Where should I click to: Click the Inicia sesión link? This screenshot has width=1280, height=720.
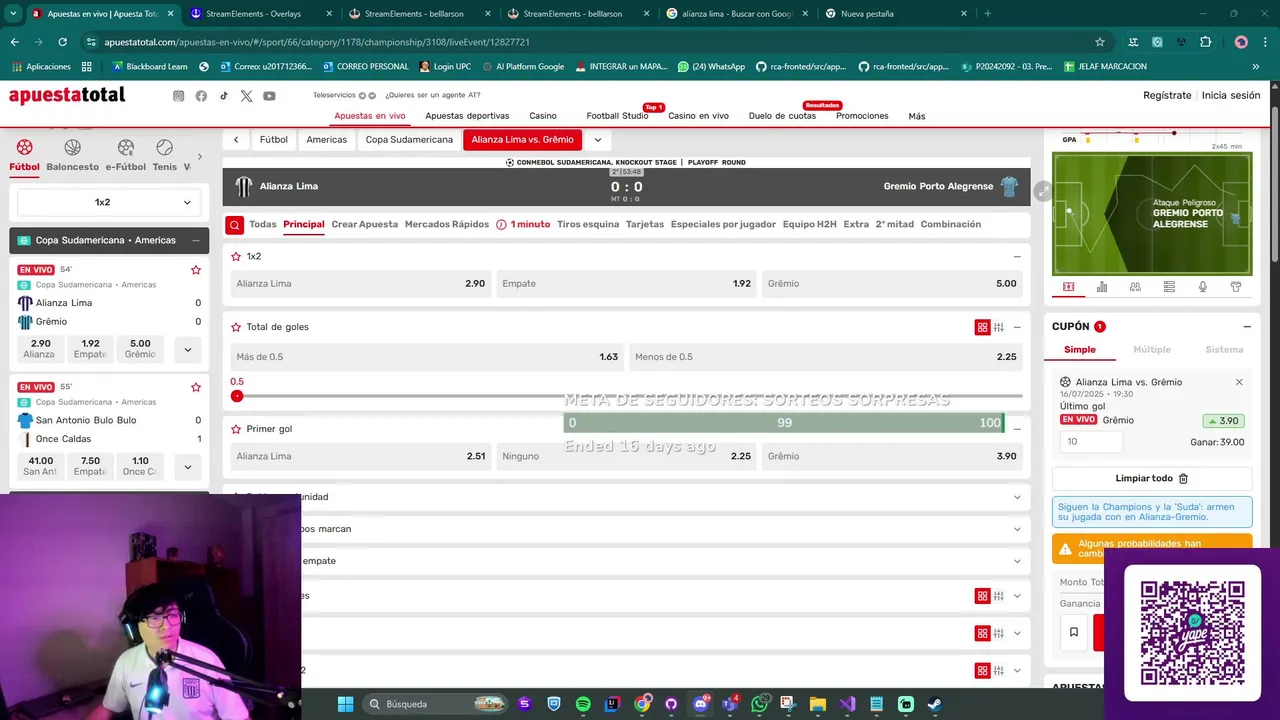pyautogui.click(x=1231, y=96)
